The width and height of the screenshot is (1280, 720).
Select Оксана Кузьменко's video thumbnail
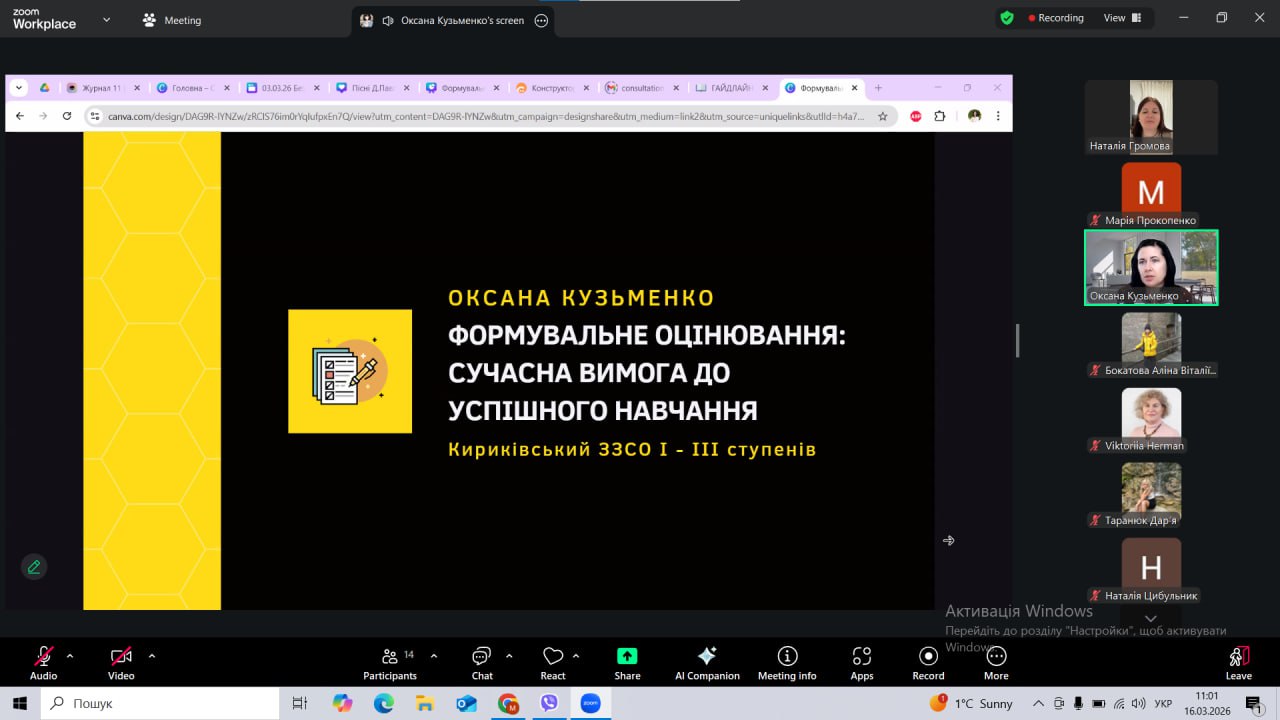(1151, 267)
